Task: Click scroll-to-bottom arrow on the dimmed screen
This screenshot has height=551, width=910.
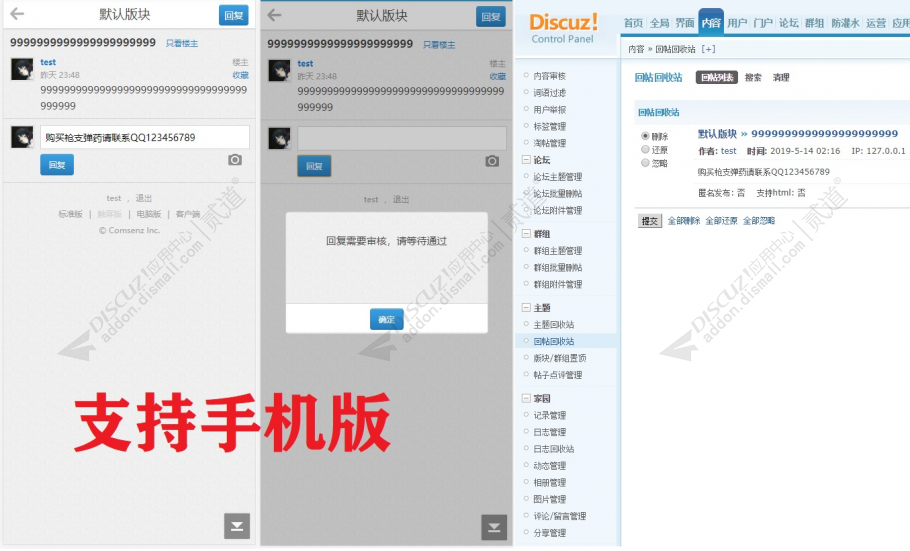Action: pyautogui.click(x=494, y=527)
